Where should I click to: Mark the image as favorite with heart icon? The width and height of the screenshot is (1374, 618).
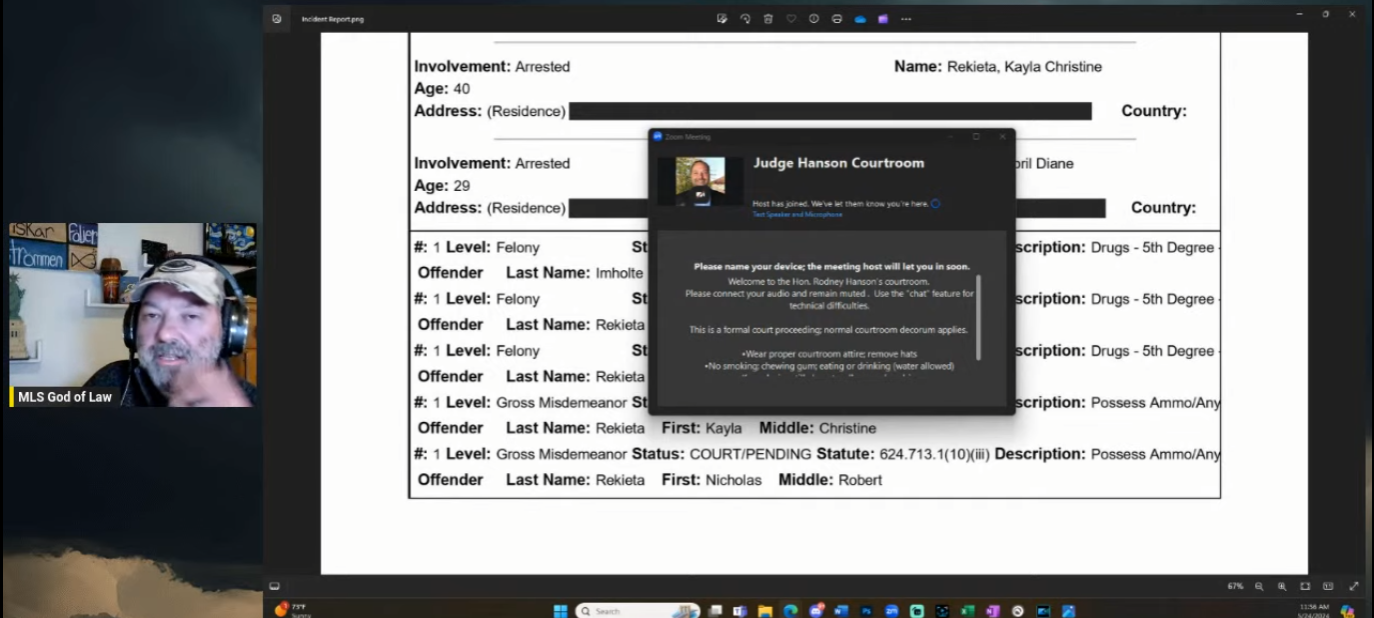tap(791, 19)
